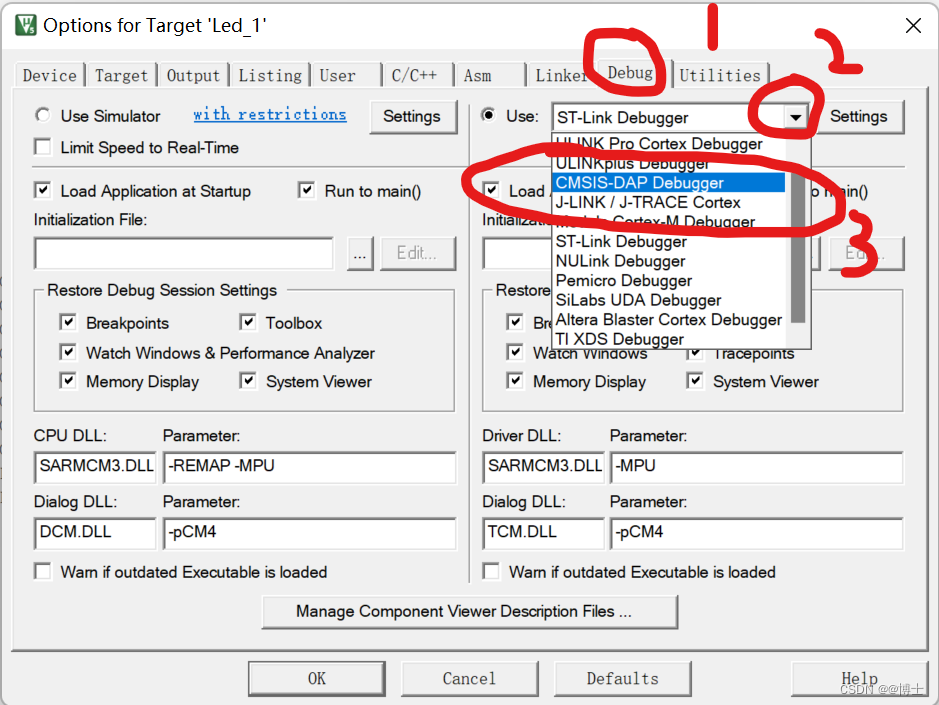Switch to the Listing tab
The width and height of the screenshot is (939, 705).
pyautogui.click(x=270, y=75)
